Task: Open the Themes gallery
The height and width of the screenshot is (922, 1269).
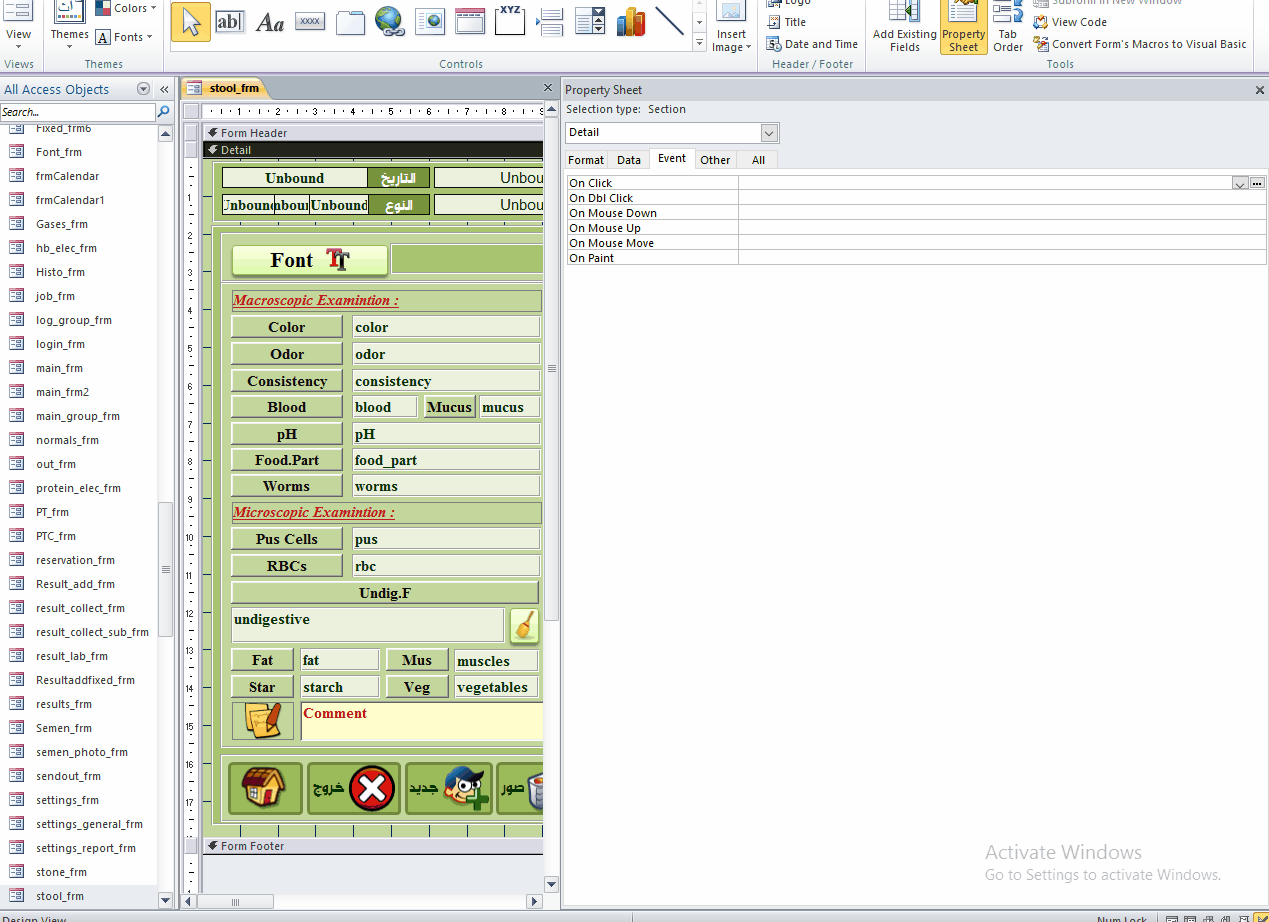Action: click(70, 26)
